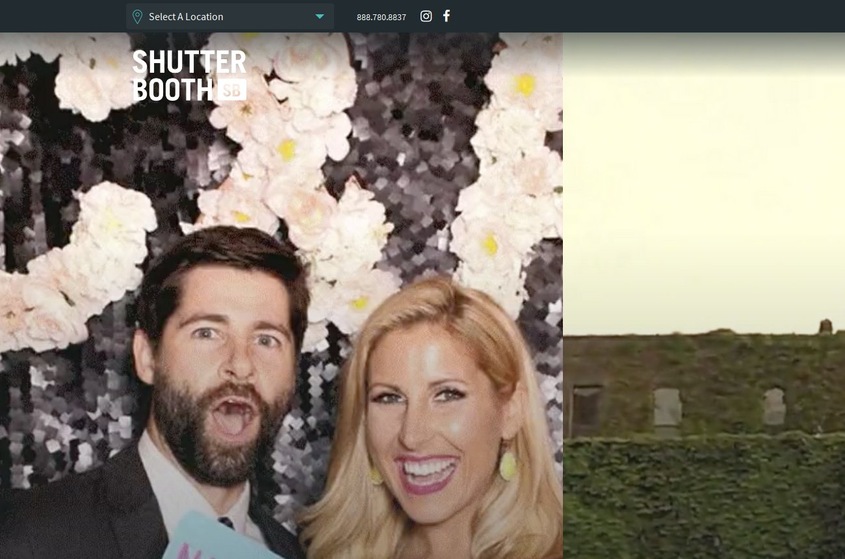Open the Select A Location dropdown
Image resolution: width=845 pixels, height=559 pixels.
(x=230, y=16)
